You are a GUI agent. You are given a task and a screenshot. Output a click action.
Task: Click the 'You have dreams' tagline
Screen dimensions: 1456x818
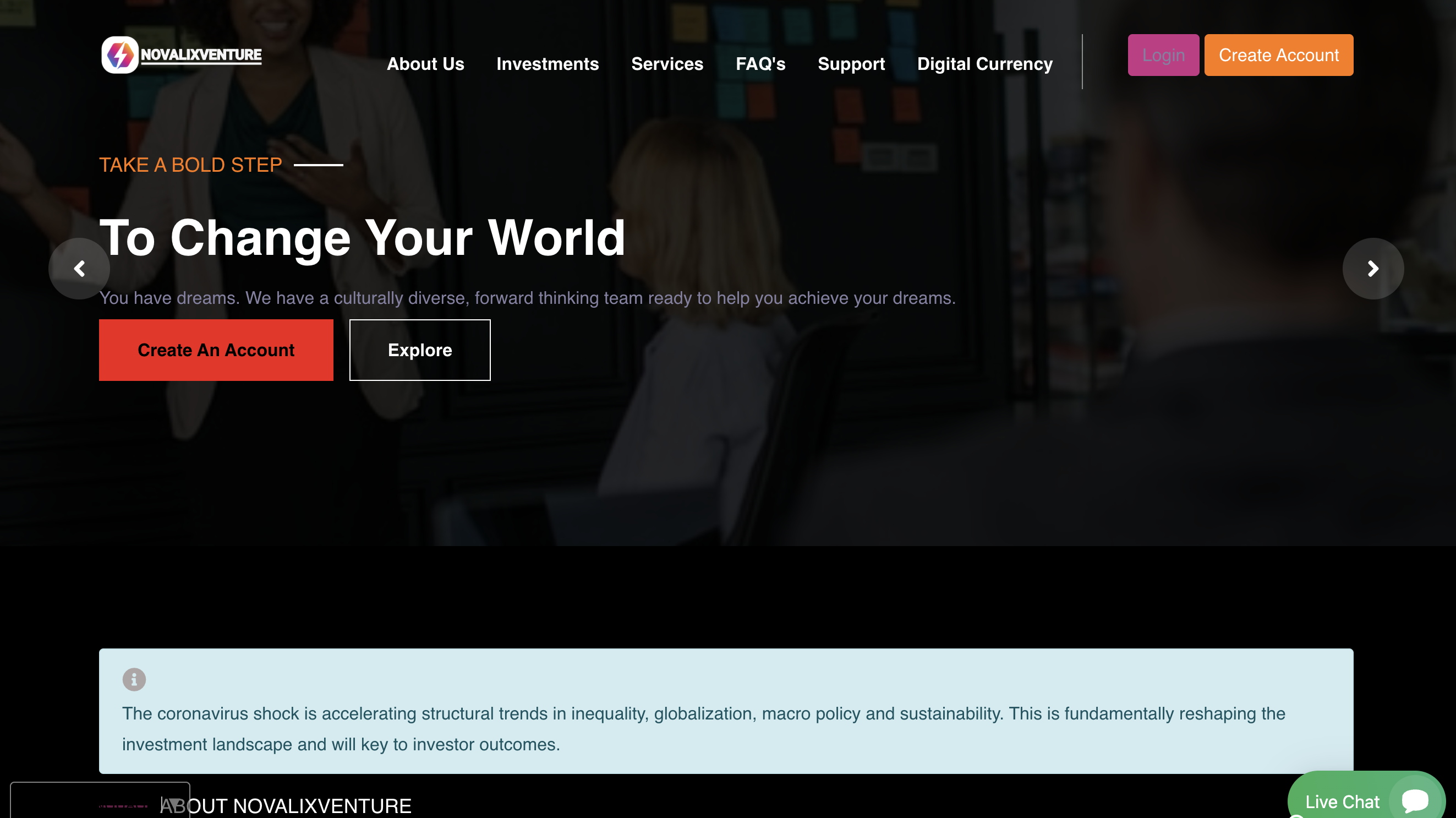[527, 298]
